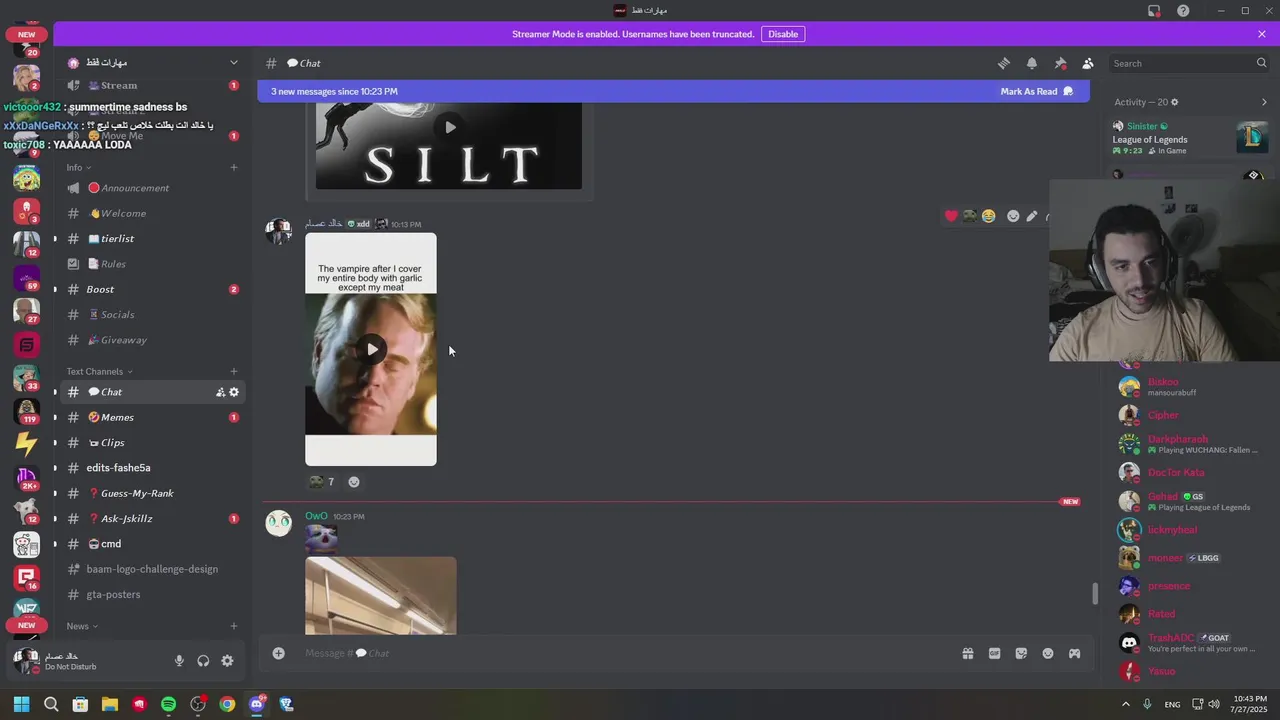The image size is (1280, 720).
Task: Open the Welcome channel
Action: click(x=152, y=213)
